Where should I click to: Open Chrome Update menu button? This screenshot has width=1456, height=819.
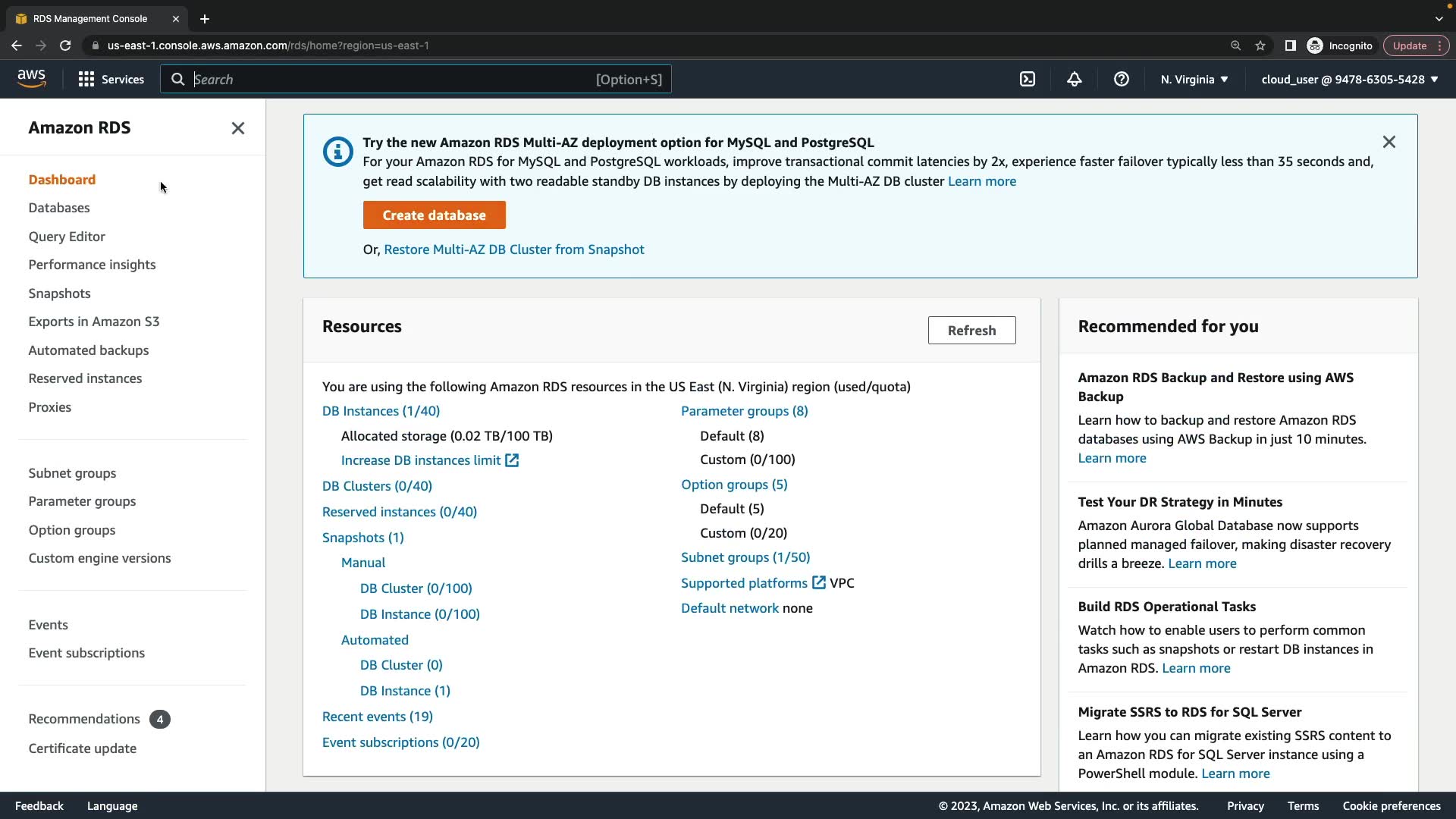pos(1415,45)
